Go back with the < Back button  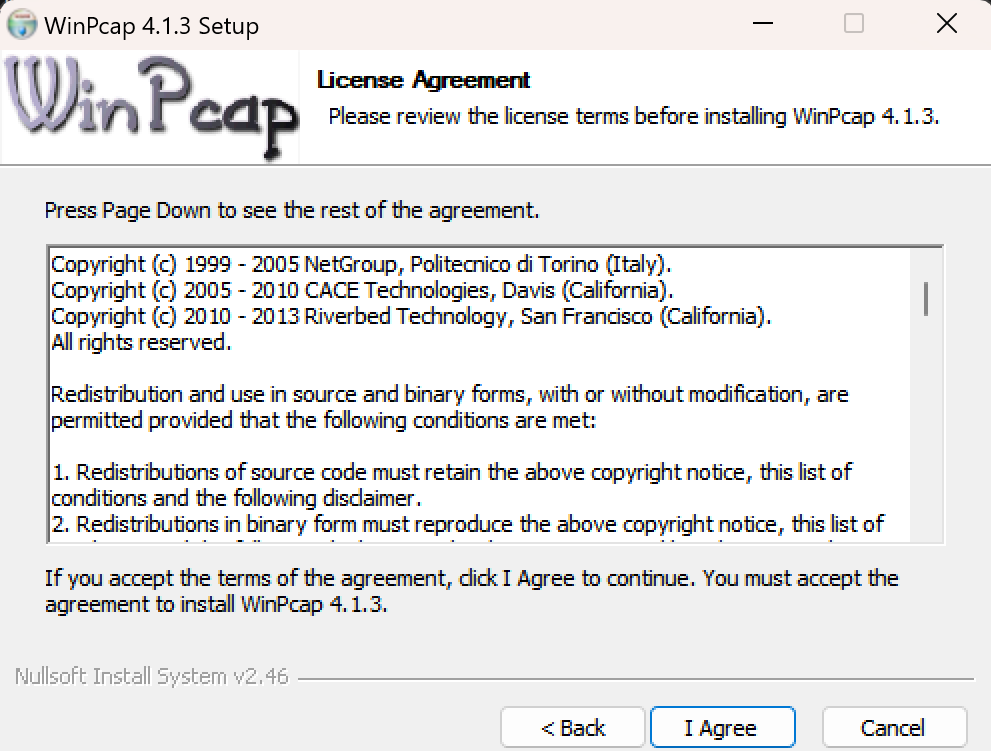pyautogui.click(x=573, y=727)
